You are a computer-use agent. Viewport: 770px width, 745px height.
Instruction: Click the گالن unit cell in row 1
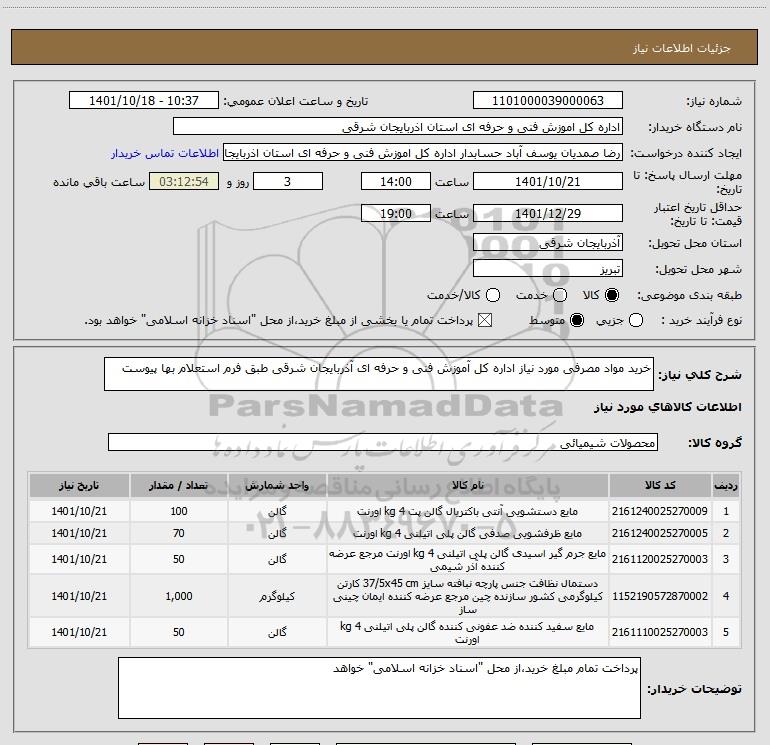[277, 511]
